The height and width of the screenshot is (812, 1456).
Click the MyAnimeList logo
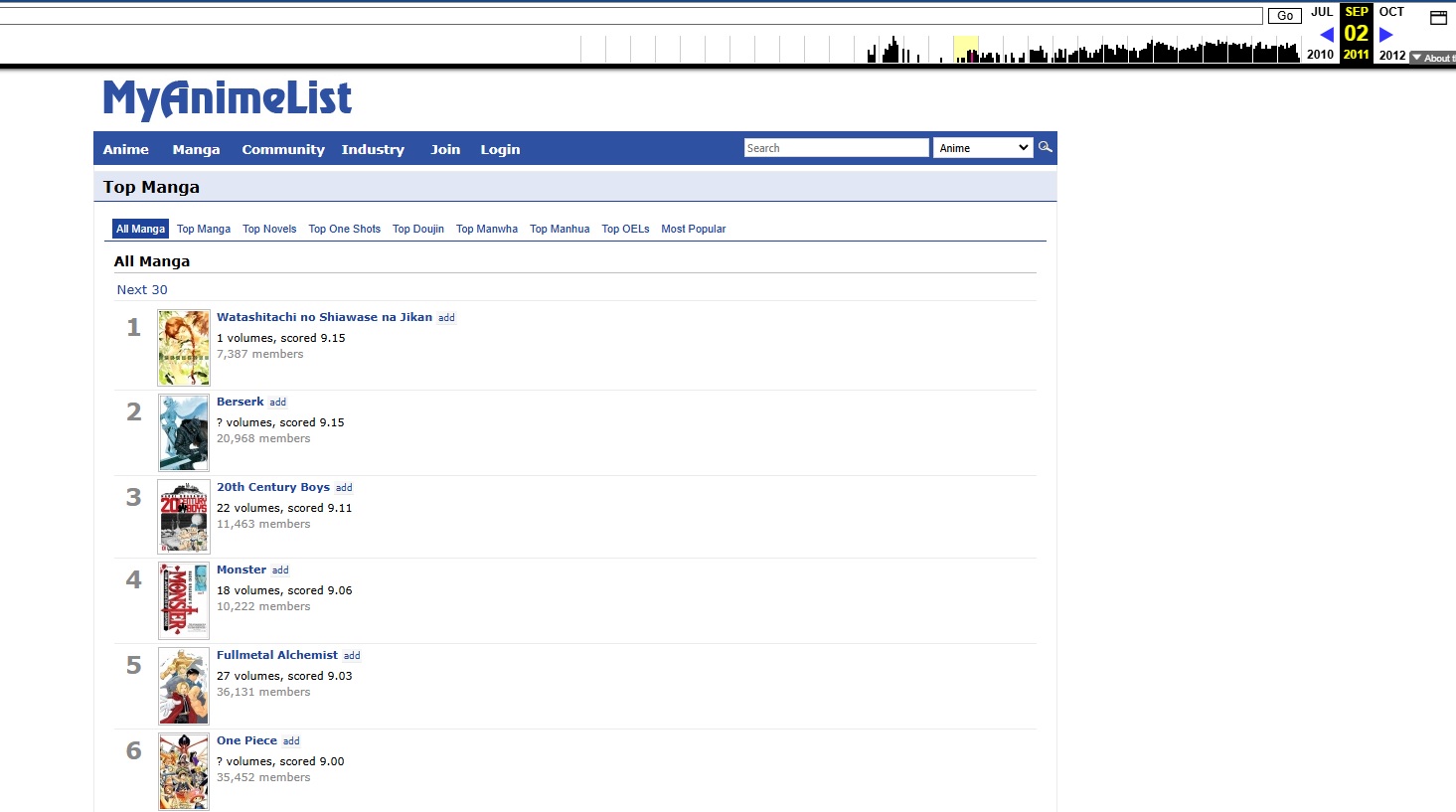[228, 99]
